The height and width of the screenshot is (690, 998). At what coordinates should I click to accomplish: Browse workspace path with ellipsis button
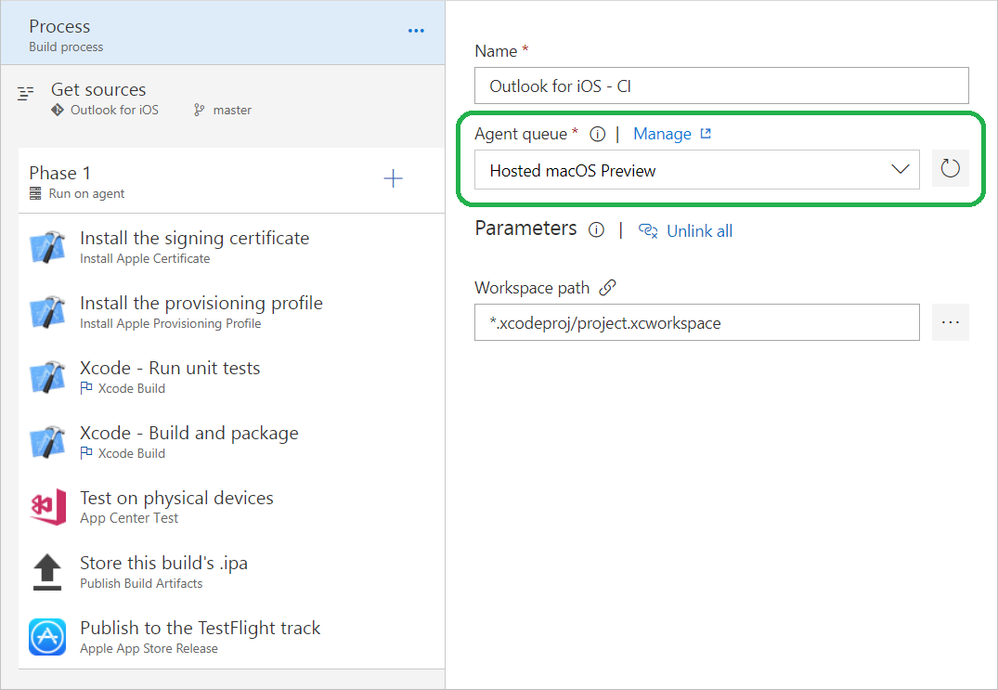pyautogui.click(x=950, y=323)
